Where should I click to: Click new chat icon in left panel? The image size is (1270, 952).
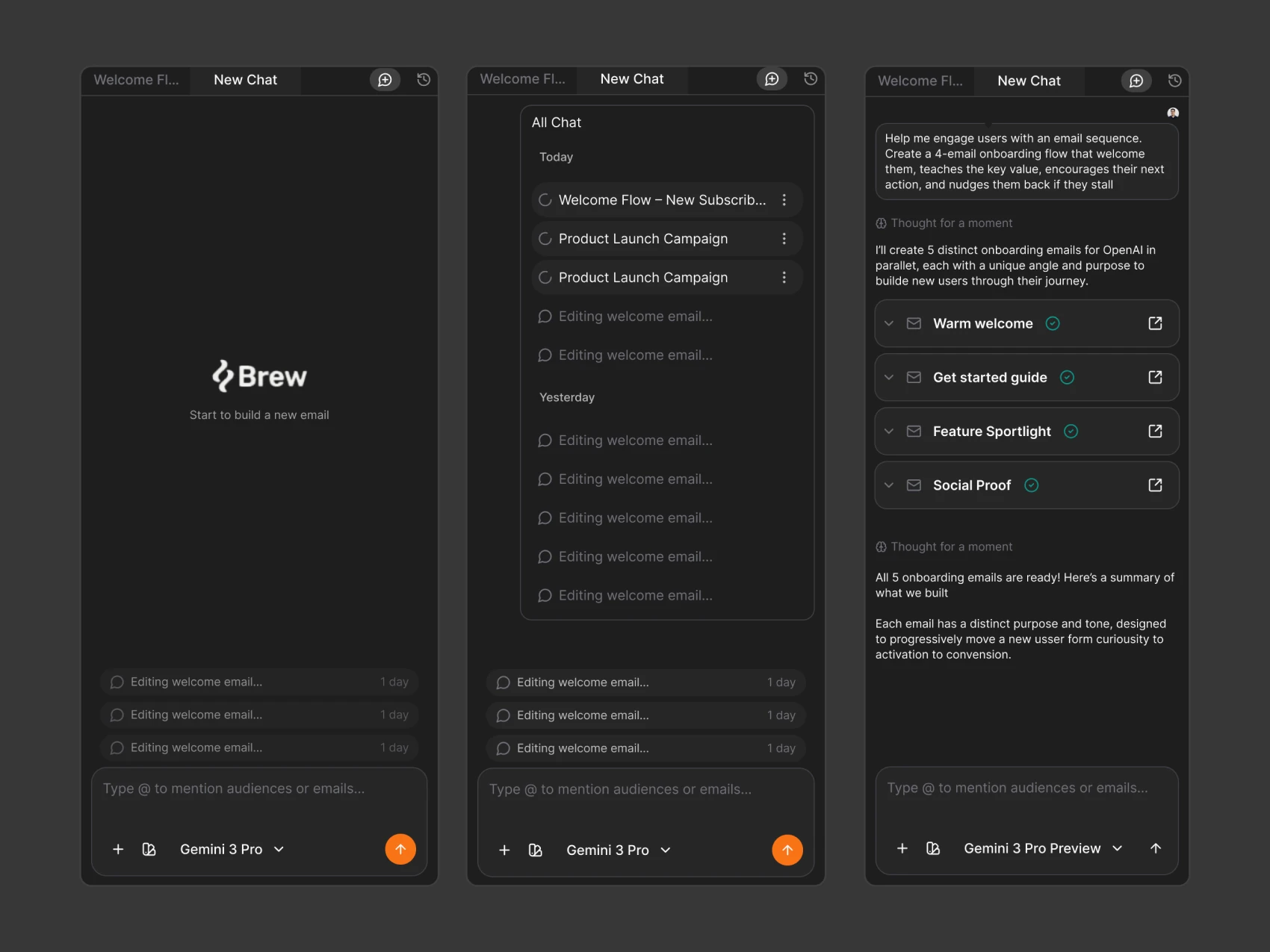pyautogui.click(x=385, y=80)
